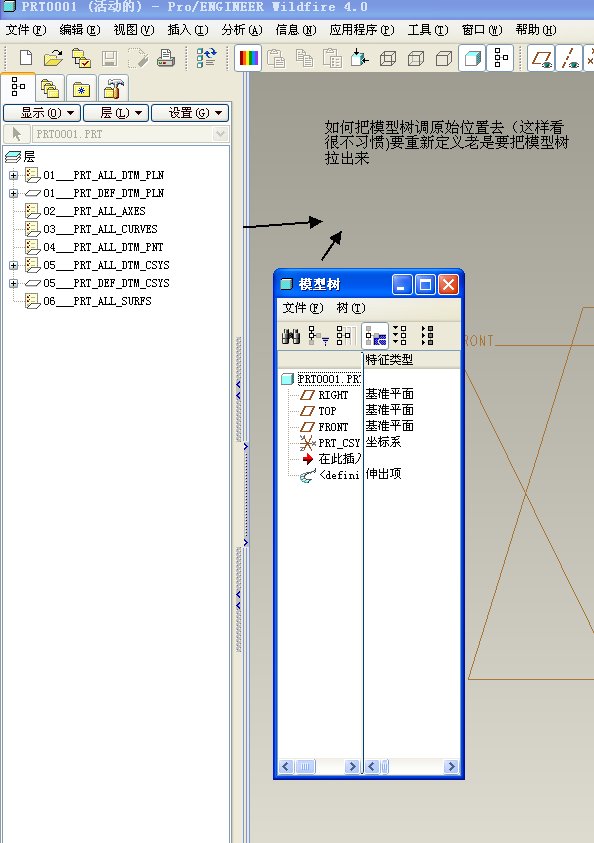The width and height of the screenshot is (594, 843).
Task: Open 文件(F) menu in 模型树 window
Action: [x=303, y=308]
